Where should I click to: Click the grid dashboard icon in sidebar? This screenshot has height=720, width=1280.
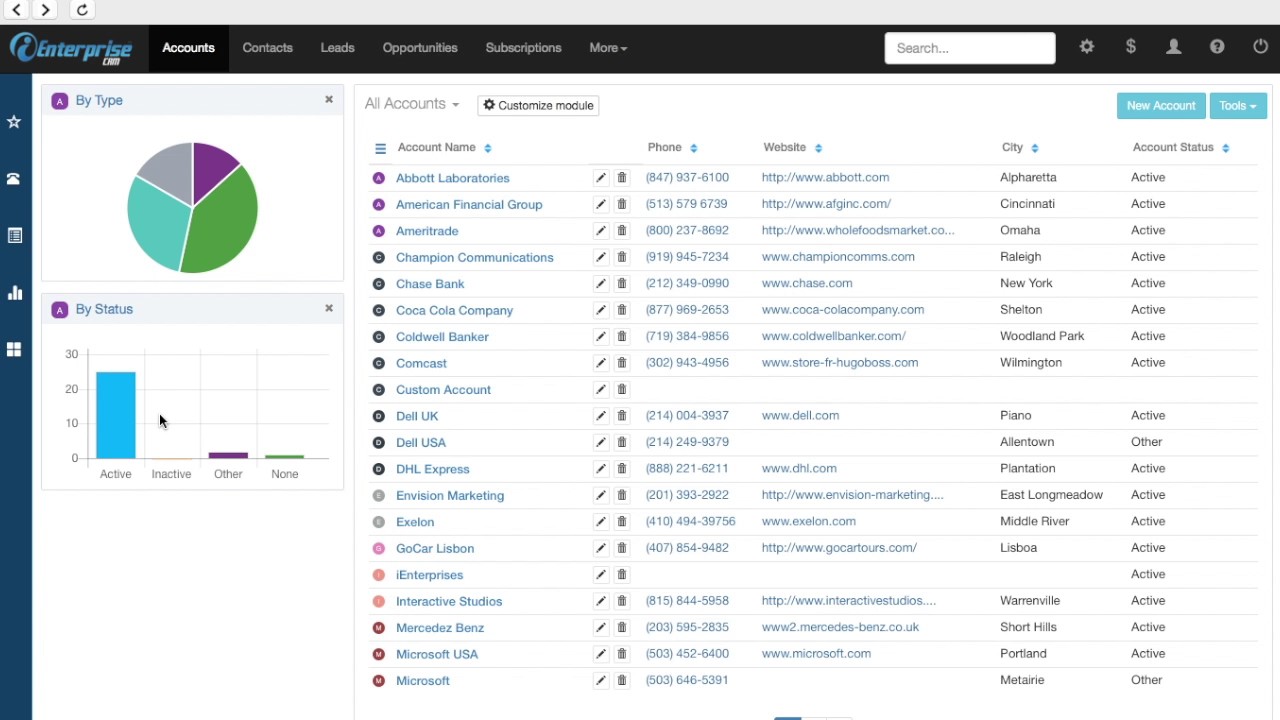point(14,350)
